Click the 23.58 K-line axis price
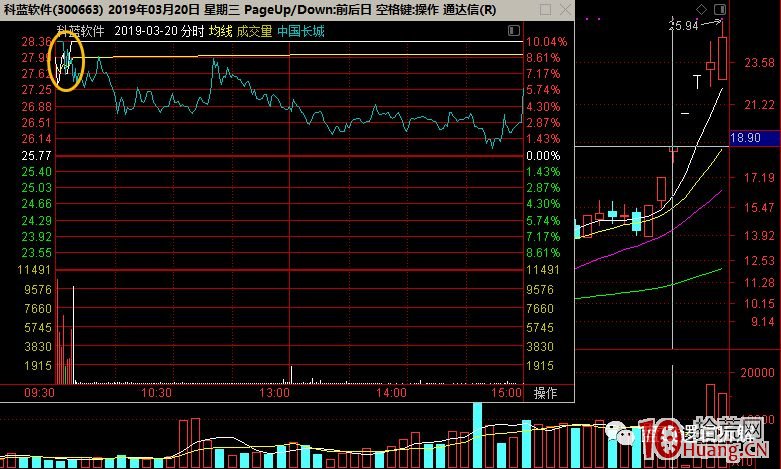Screen dimensions: 781x469 pos(759,63)
